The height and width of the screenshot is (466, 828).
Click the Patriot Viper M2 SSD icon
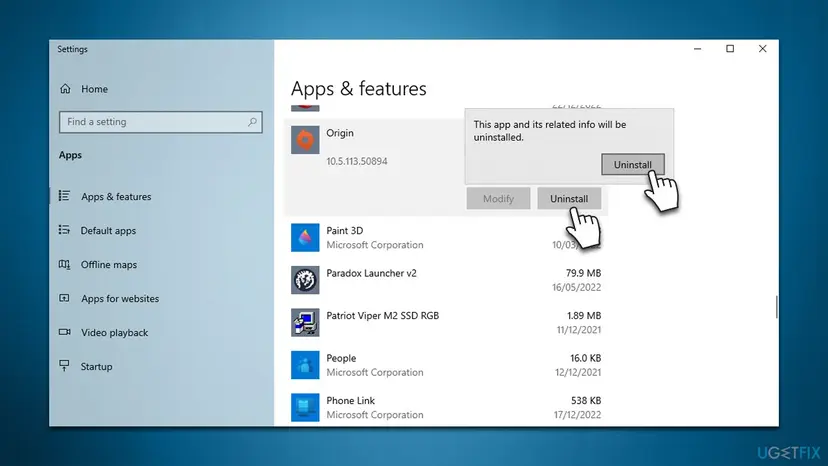(305, 322)
